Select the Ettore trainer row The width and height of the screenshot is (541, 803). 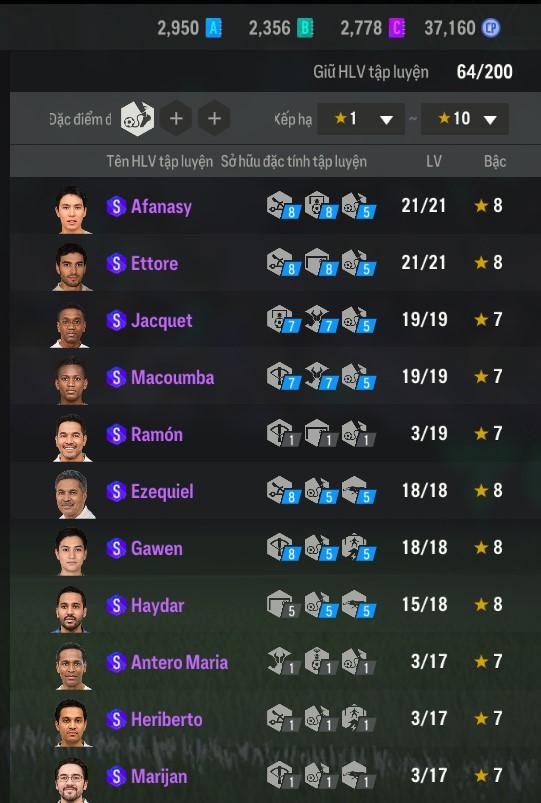coord(275,263)
